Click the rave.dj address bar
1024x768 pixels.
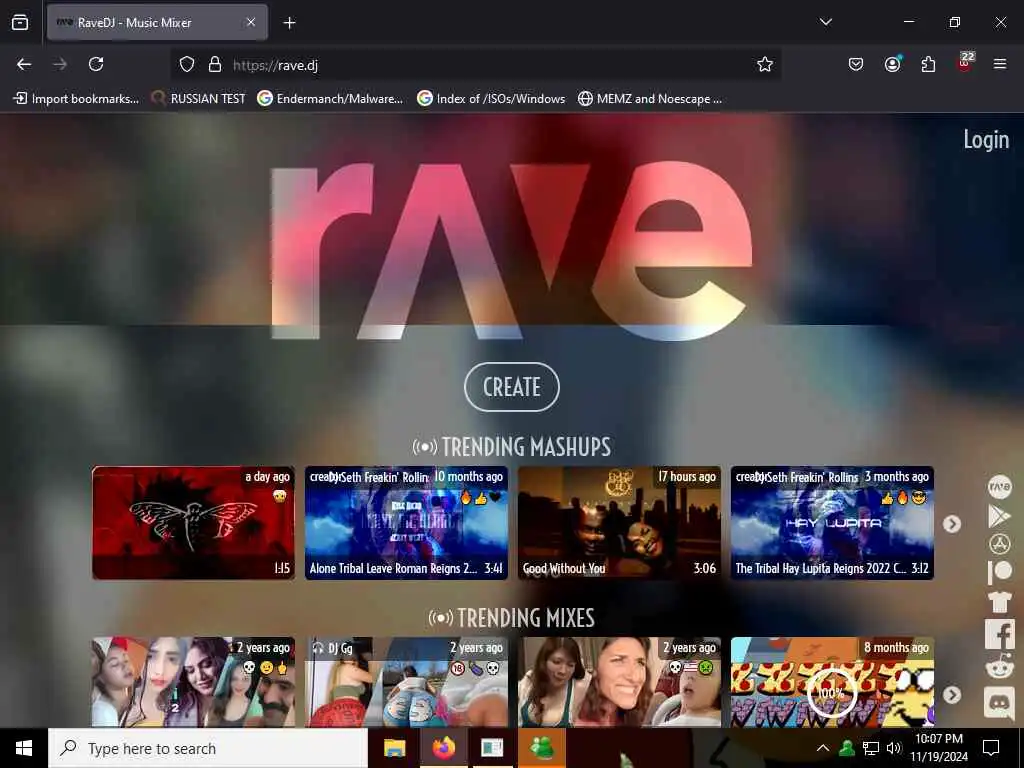tap(475, 64)
